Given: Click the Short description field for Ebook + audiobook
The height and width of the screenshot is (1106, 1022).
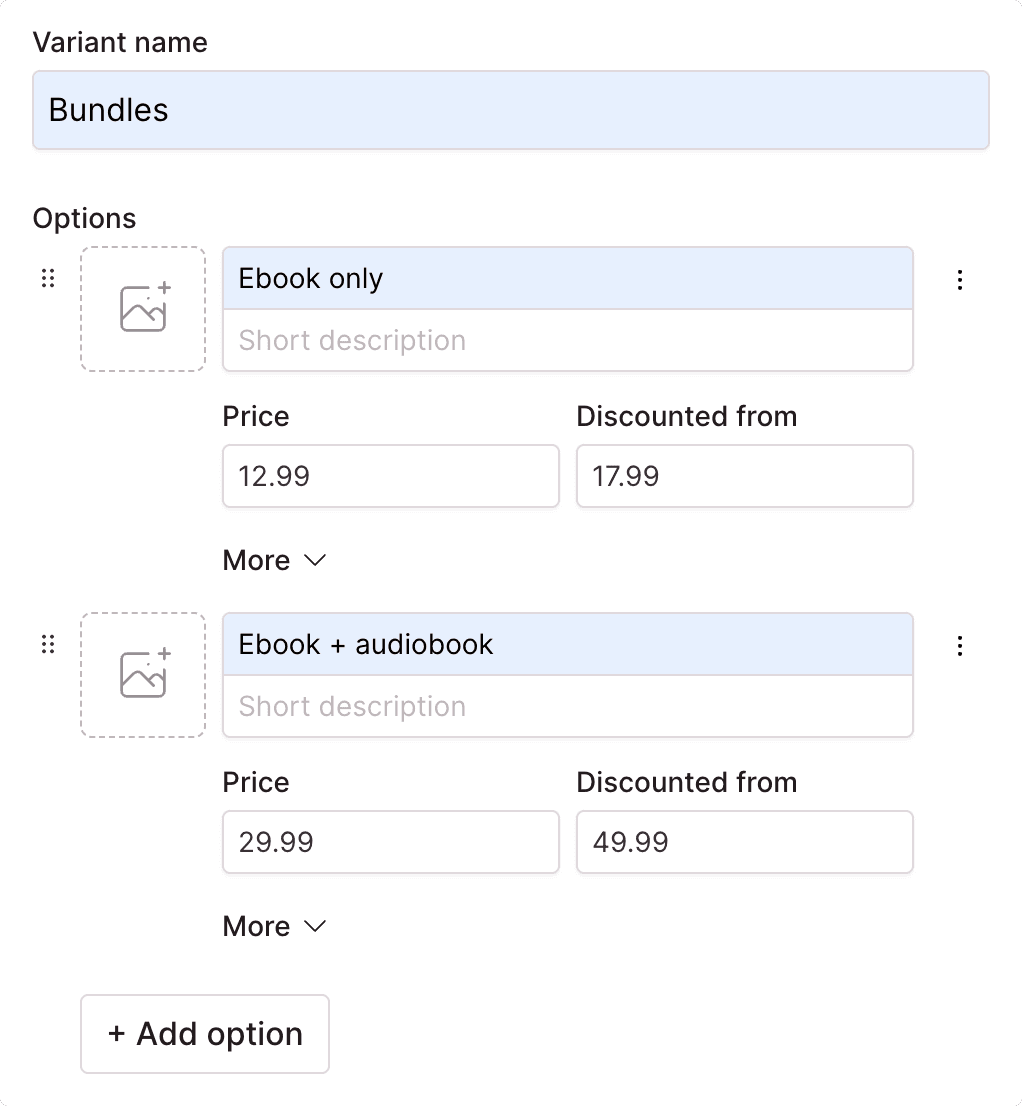Looking at the screenshot, I should (567, 706).
